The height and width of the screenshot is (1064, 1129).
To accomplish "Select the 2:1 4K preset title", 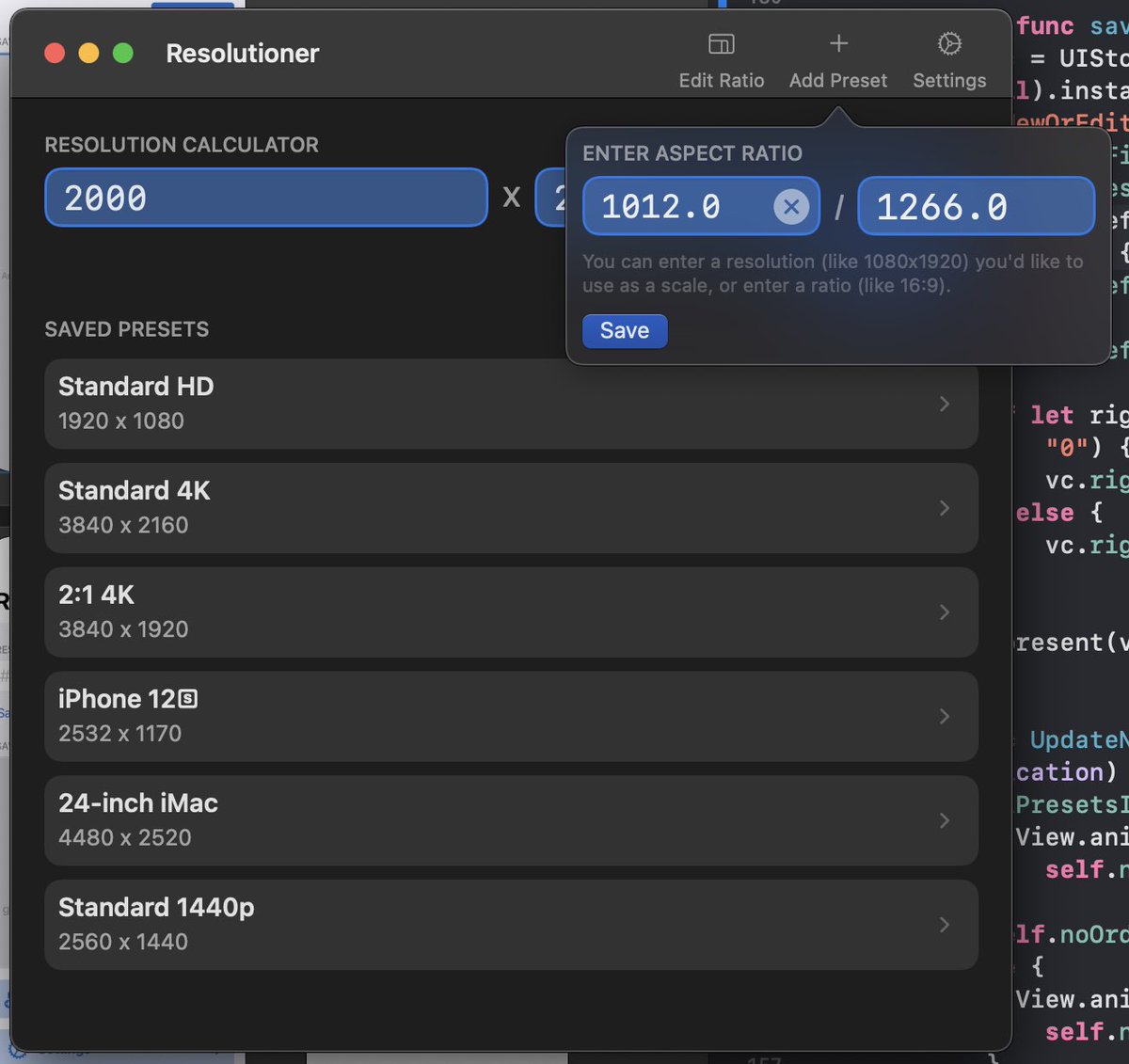I will point(96,596).
